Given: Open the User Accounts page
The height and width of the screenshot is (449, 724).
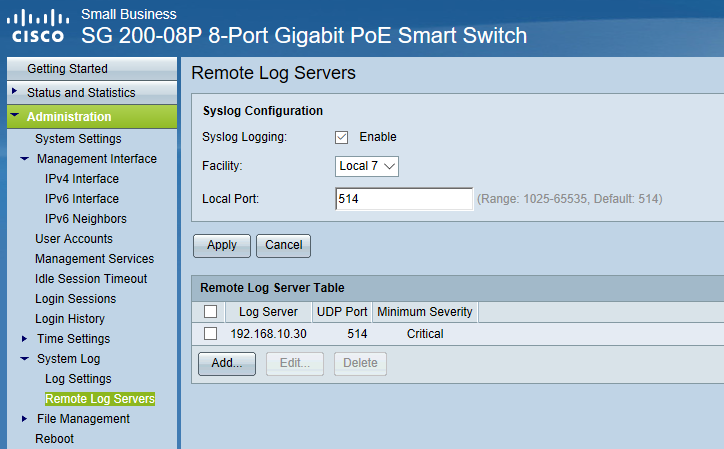Looking at the screenshot, I should click(x=74, y=239).
